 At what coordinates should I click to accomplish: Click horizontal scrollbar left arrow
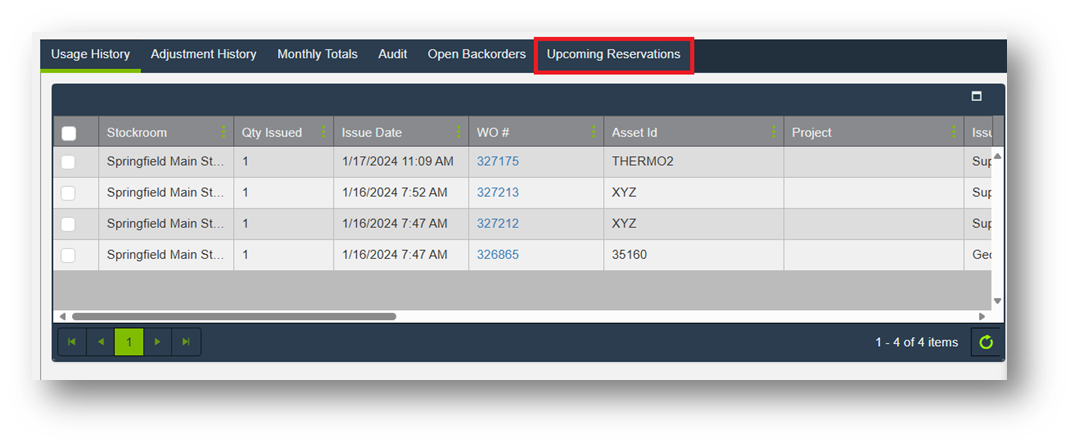[62, 316]
